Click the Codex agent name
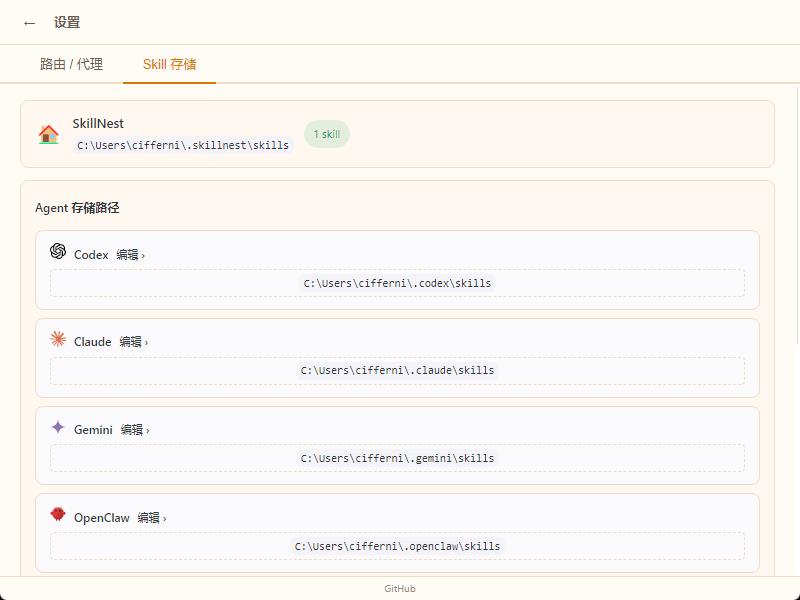Screen dimensions: 800x600 [91, 255]
